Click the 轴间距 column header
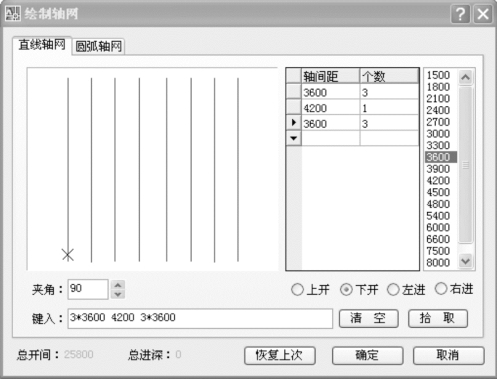 (x=330, y=76)
